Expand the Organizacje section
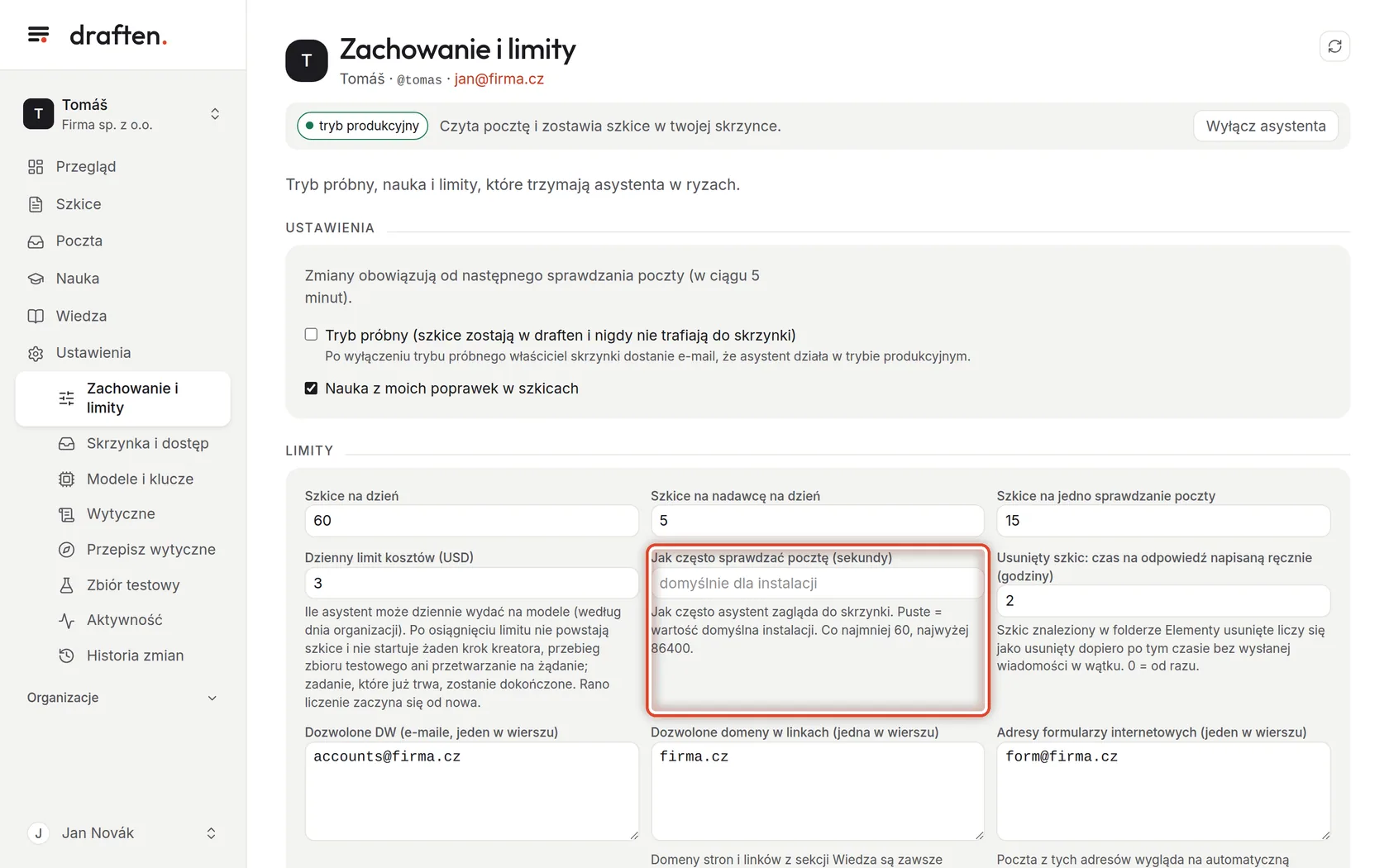The width and height of the screenshot is (1389, 868). [123, 698]
